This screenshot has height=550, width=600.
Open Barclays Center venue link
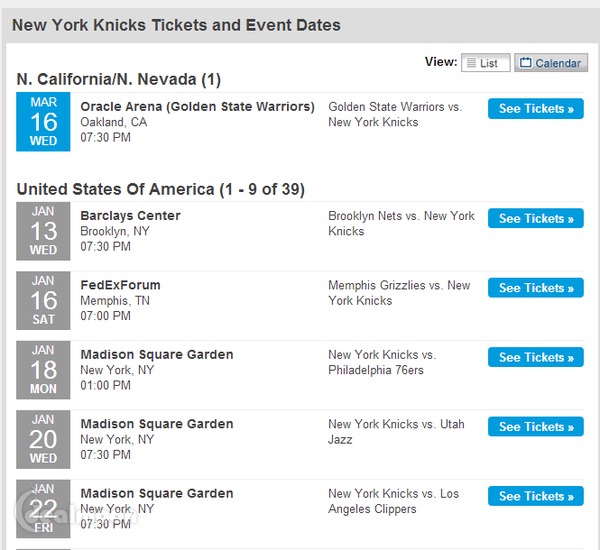(130, 216)
